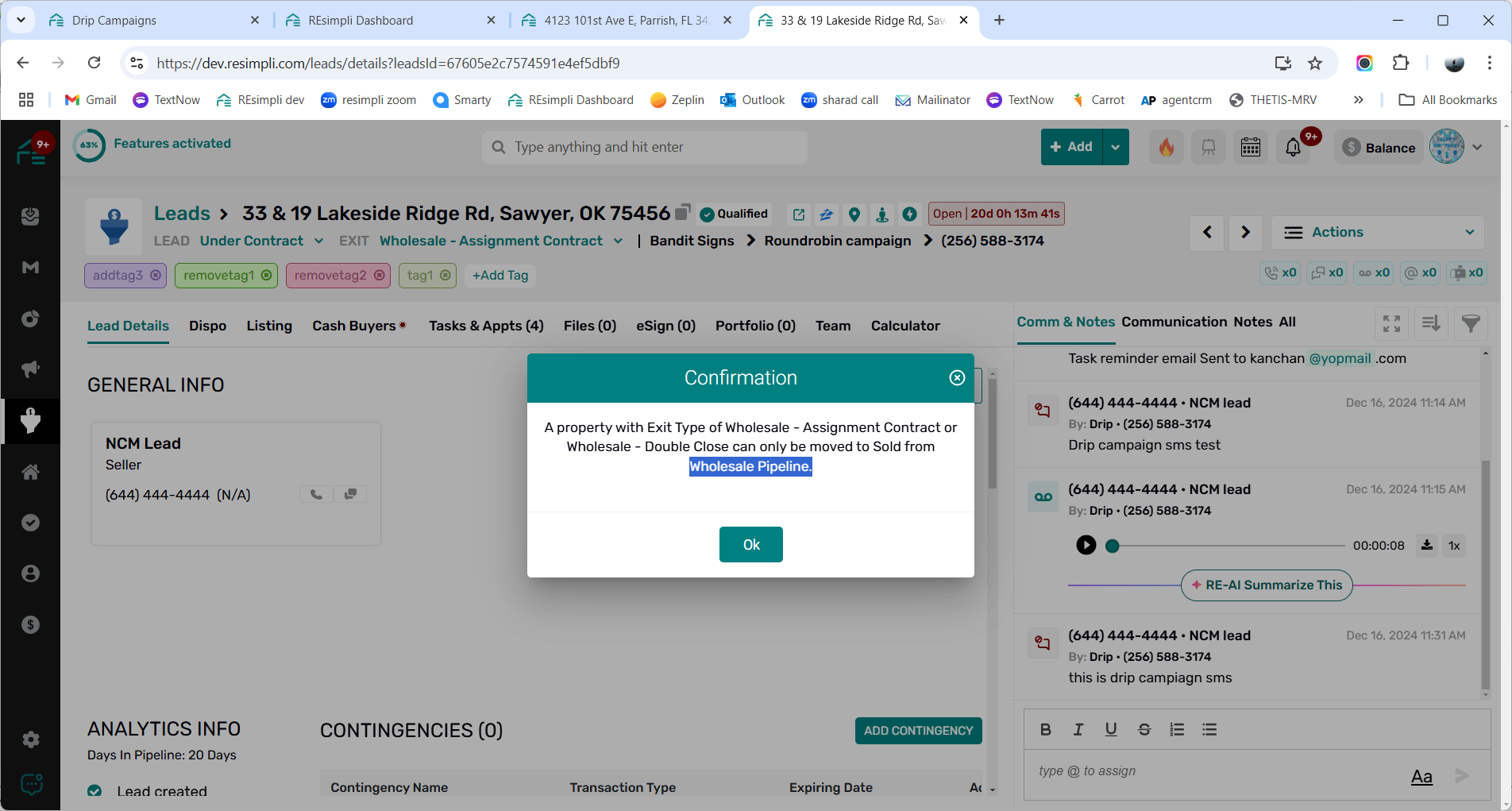Expand the Actions dropdown
Viewport: 1512px width, 811px height.
coord(1378,233)
